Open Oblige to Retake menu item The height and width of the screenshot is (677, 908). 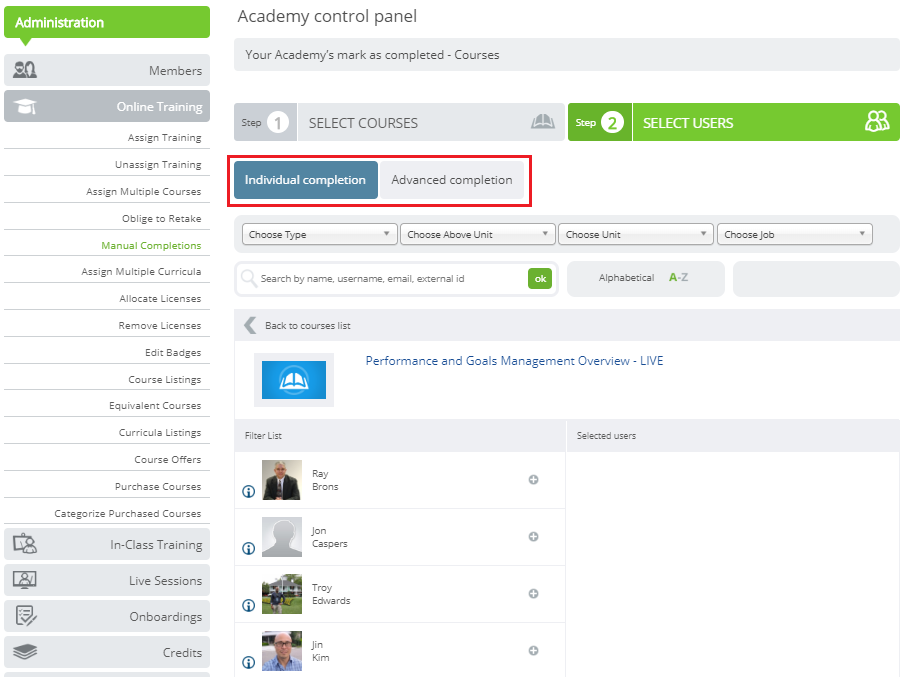[162, 218]
